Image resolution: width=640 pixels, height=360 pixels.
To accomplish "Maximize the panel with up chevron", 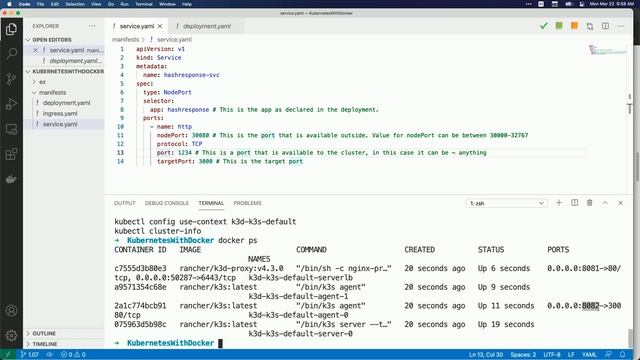I will pyautogui.click(x=605, y=203).
